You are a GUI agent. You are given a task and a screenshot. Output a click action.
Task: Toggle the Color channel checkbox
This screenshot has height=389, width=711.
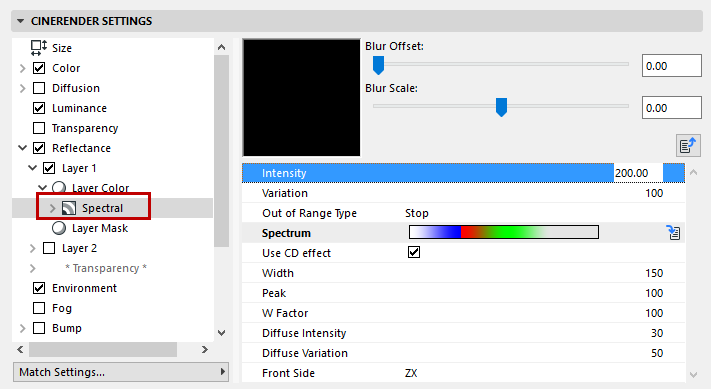point(39,68)
